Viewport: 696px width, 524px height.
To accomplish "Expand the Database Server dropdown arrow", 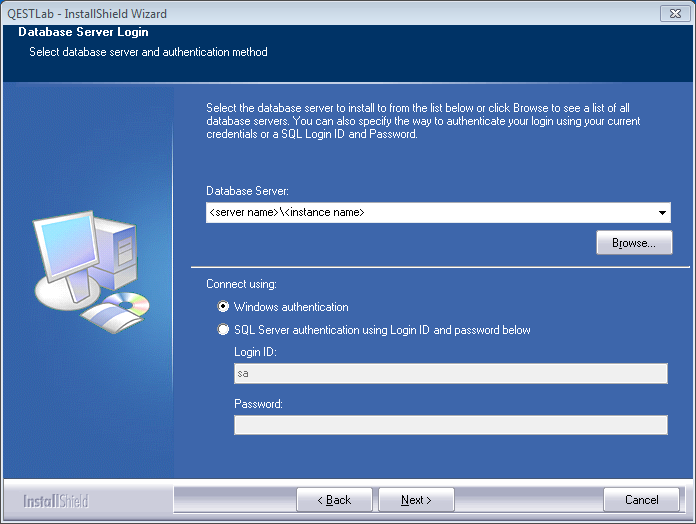I will 662,213.
